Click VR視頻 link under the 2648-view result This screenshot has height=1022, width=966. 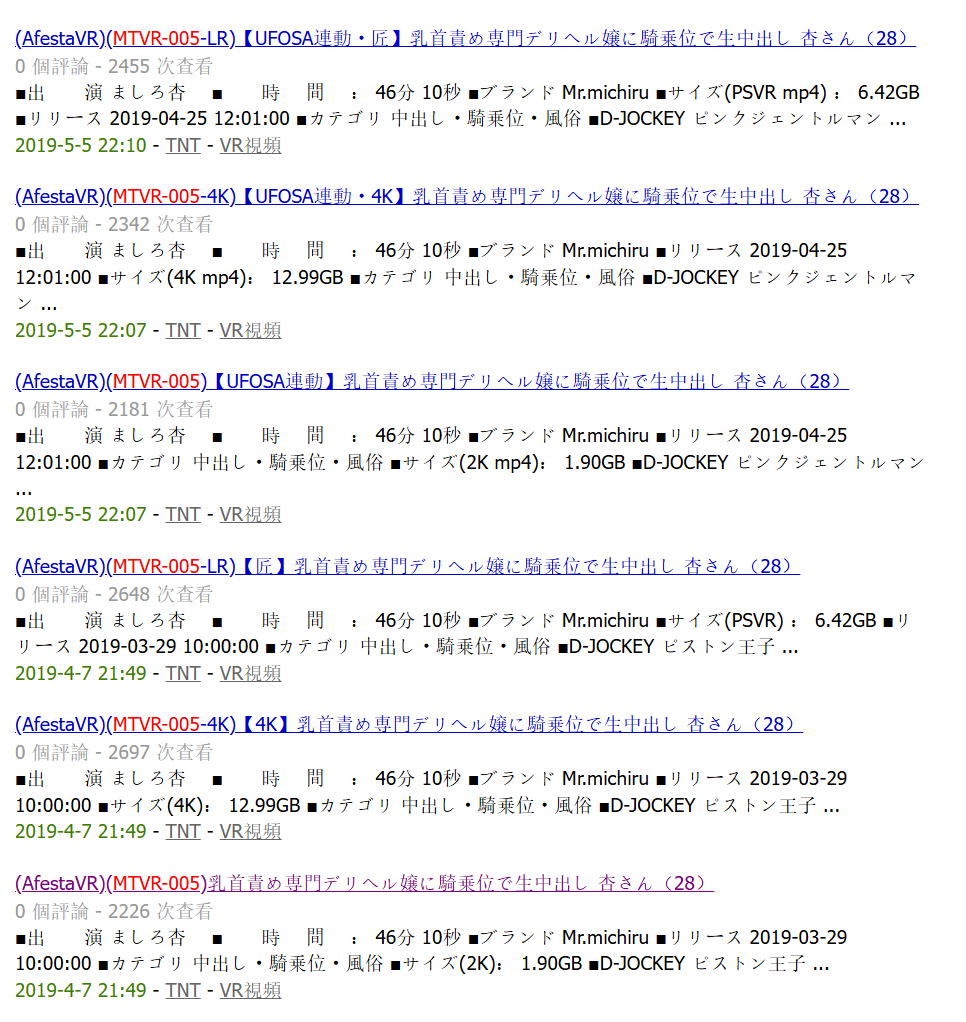pyautogui.click(x=250, y=673)
